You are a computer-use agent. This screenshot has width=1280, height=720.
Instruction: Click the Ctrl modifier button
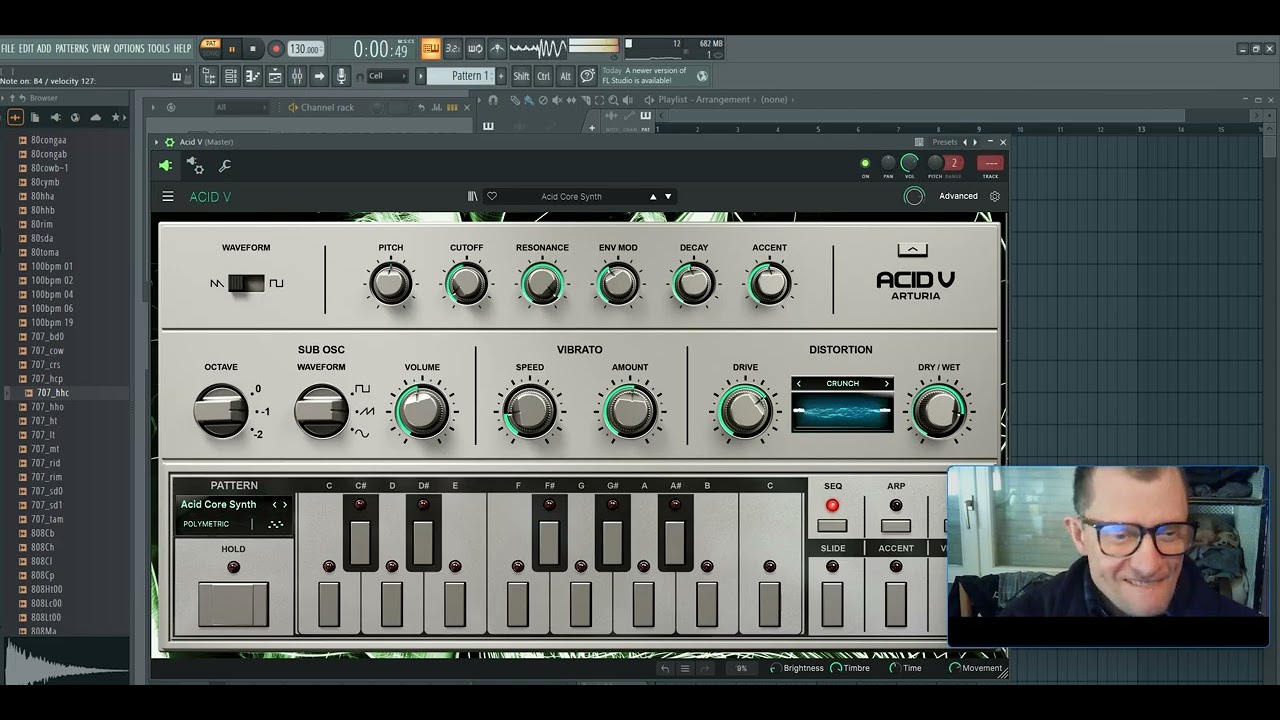543,76
